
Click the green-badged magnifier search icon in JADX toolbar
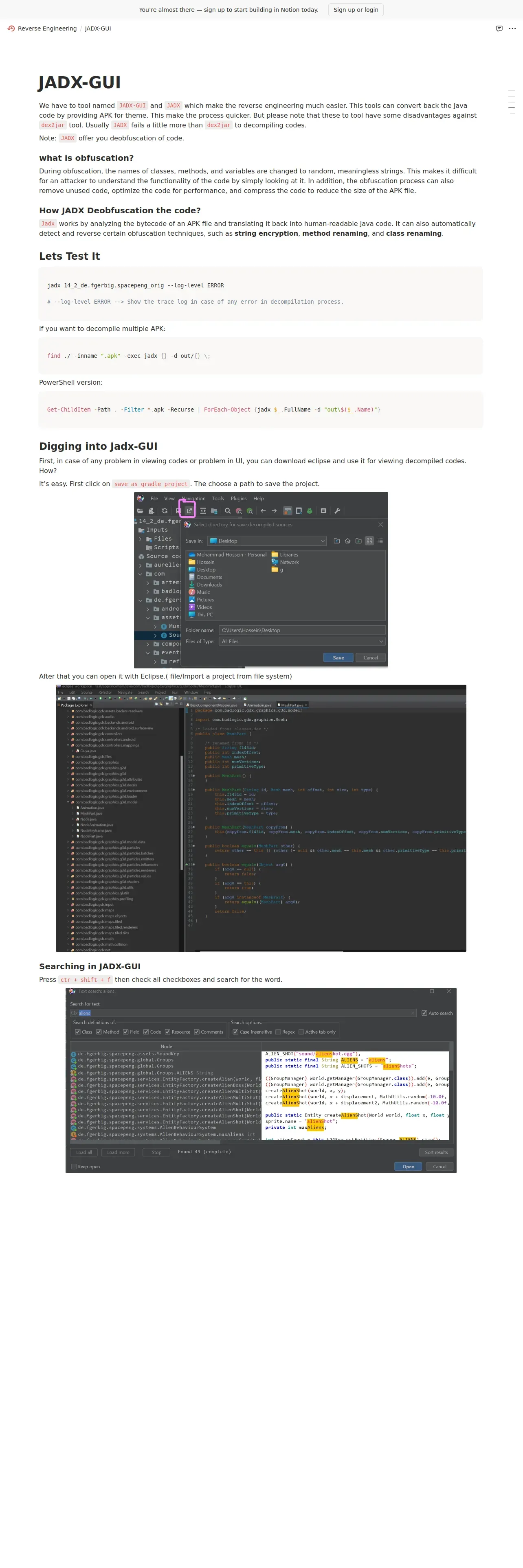point(250,511)
